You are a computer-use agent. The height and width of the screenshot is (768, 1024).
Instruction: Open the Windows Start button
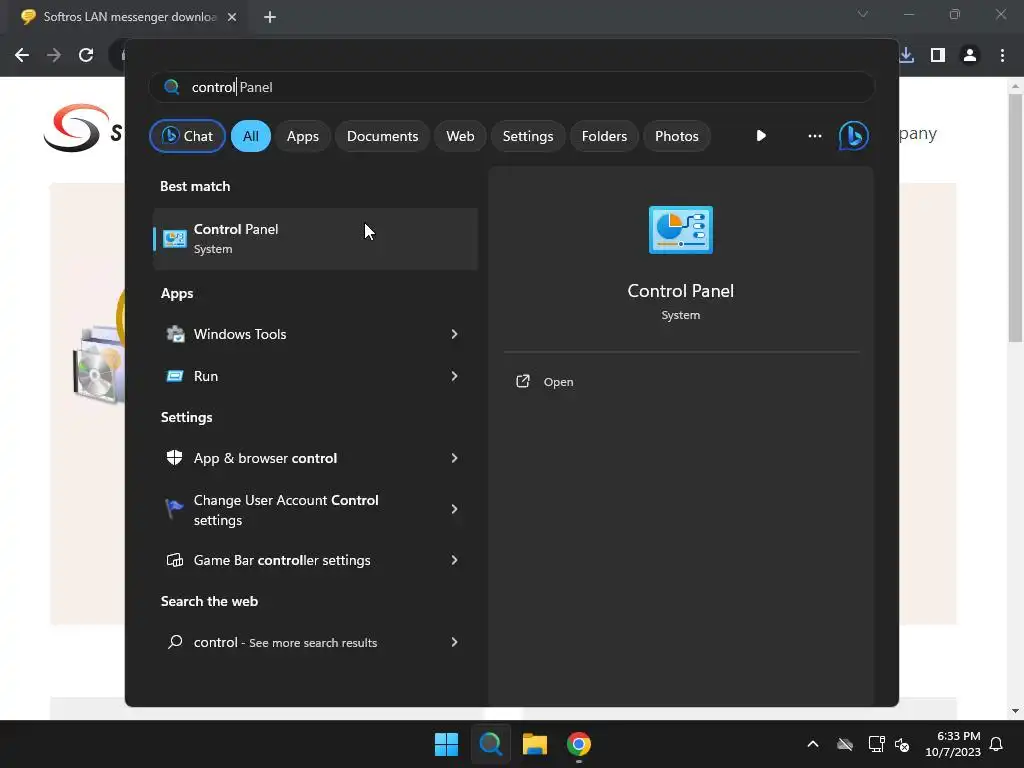coord(446,744)
